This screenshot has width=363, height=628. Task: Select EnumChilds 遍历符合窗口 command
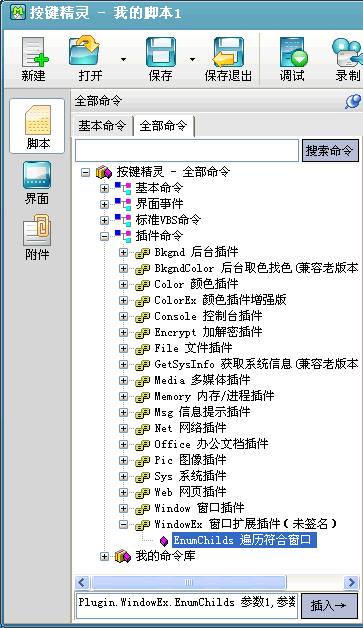point(244,540)
